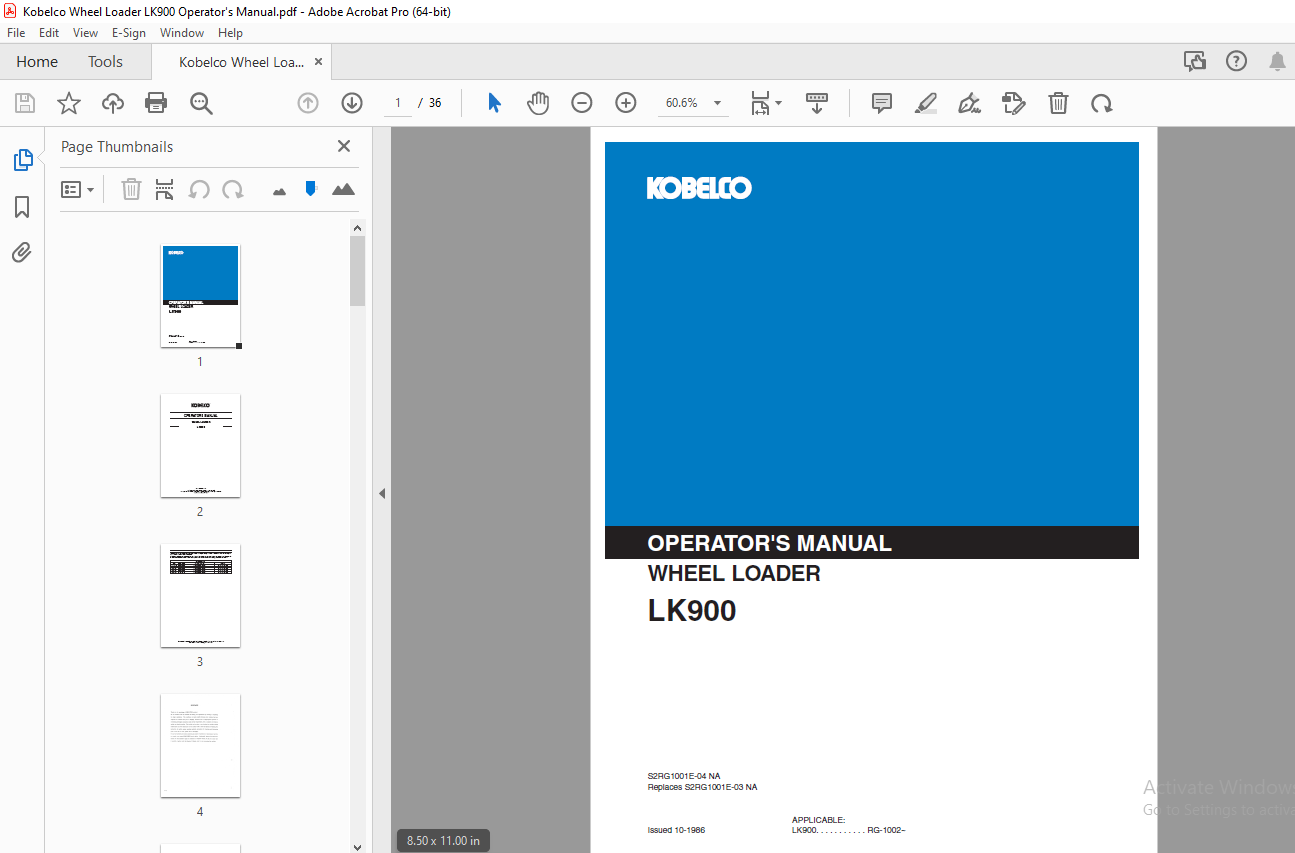The image size is (1295, 853).
Task: Click the OPERATOR'S MANUAL heading text
Action: tap(769, 543)
